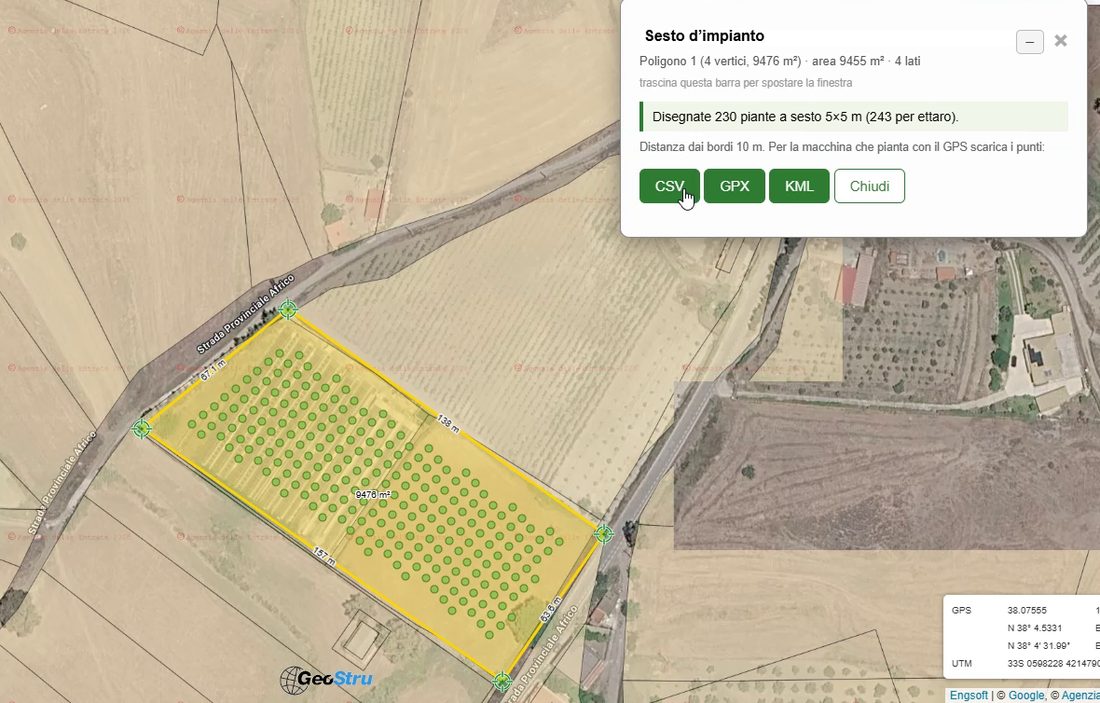Click the Poligono 1 summary line

click(x=779, y=61)
